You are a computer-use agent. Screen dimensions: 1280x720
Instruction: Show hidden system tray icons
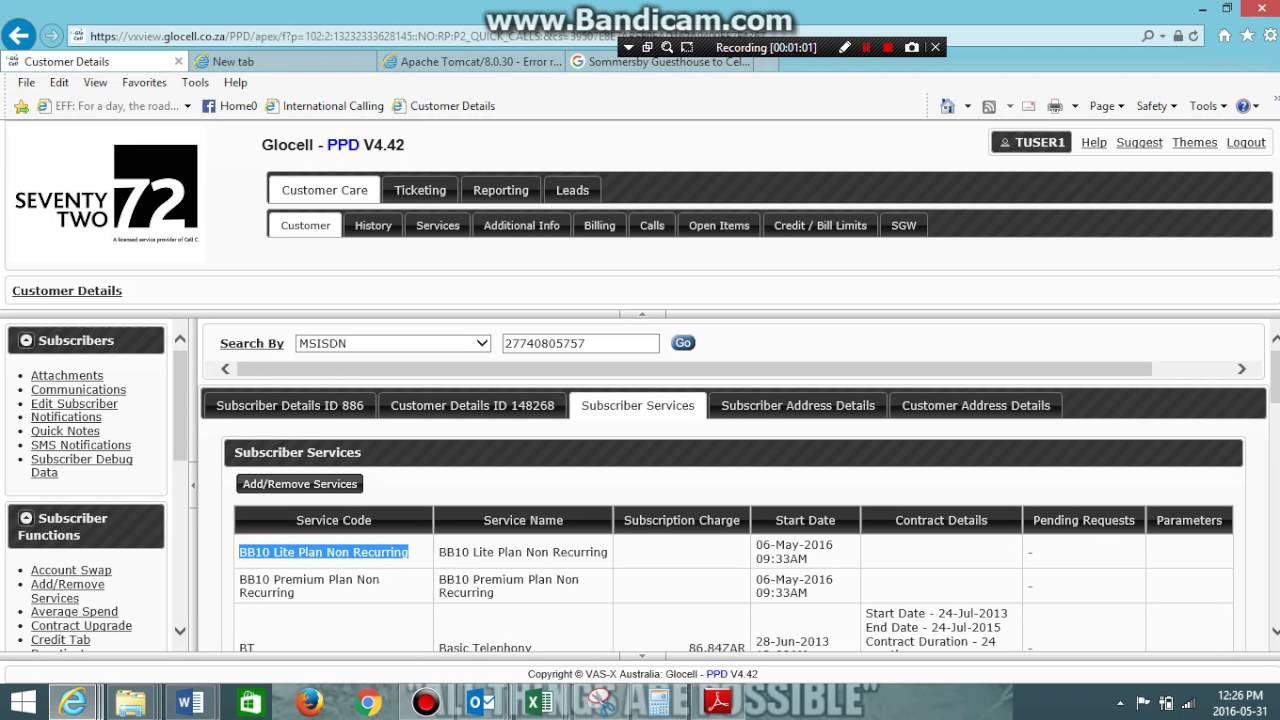pos(1120,703)
